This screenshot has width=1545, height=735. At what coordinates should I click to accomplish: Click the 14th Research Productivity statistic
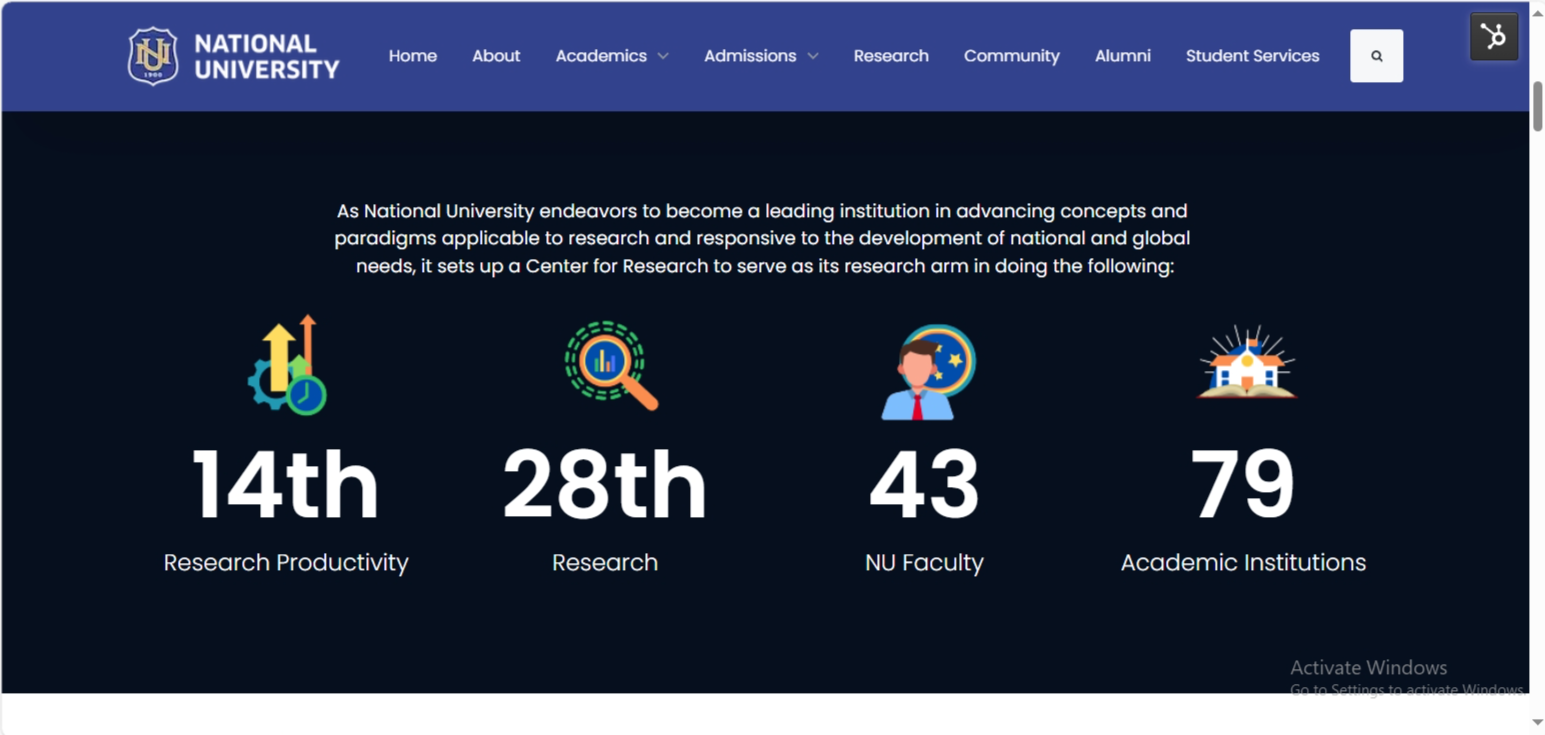(x=287, y=485)
